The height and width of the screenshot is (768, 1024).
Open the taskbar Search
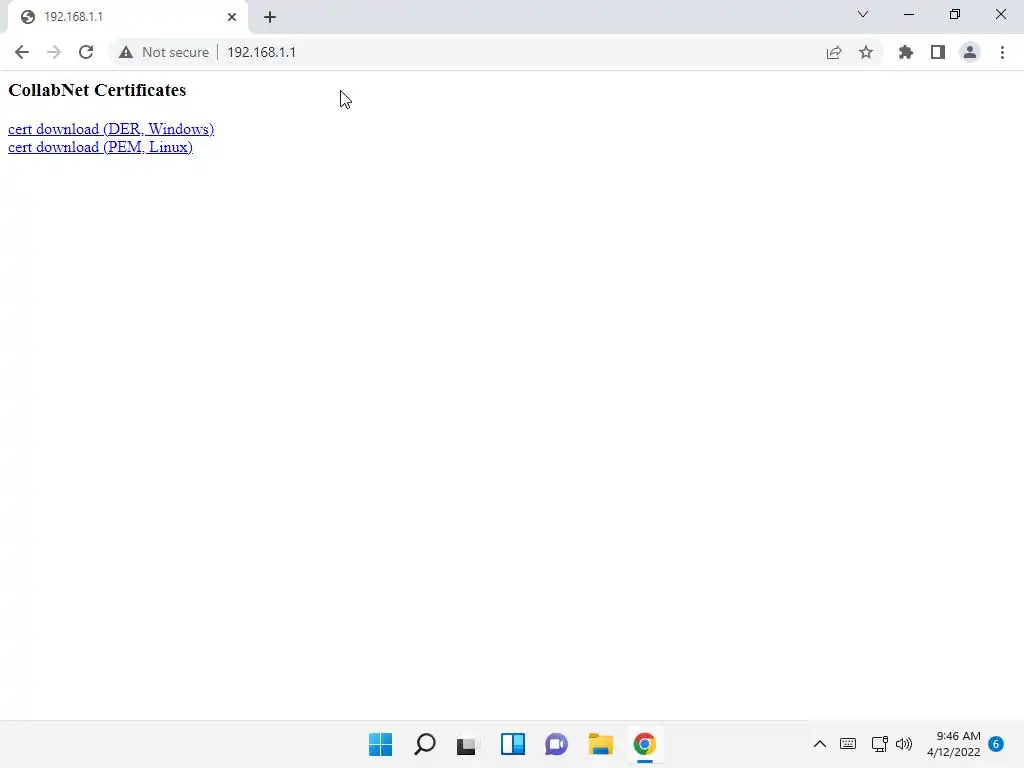tap(424, 744)
